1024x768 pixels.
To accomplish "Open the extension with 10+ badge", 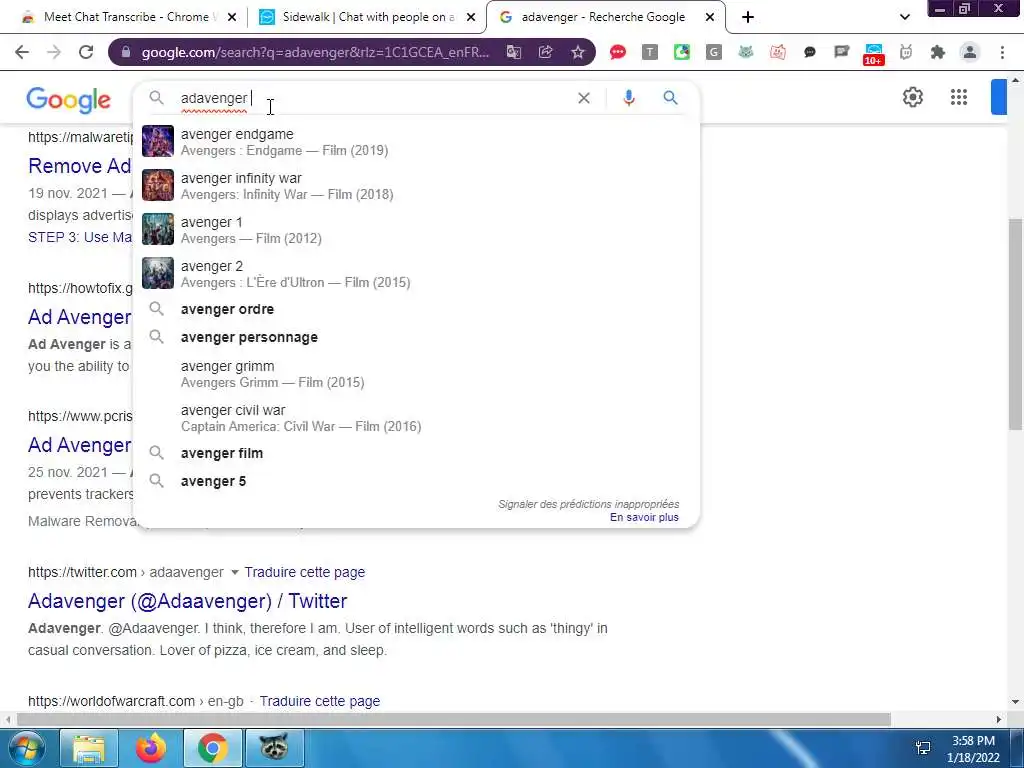I will 873,54.
